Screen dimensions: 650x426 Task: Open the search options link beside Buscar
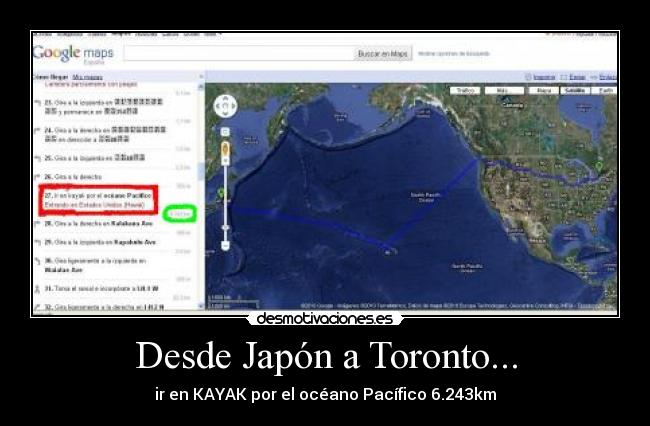pos(454,53)
